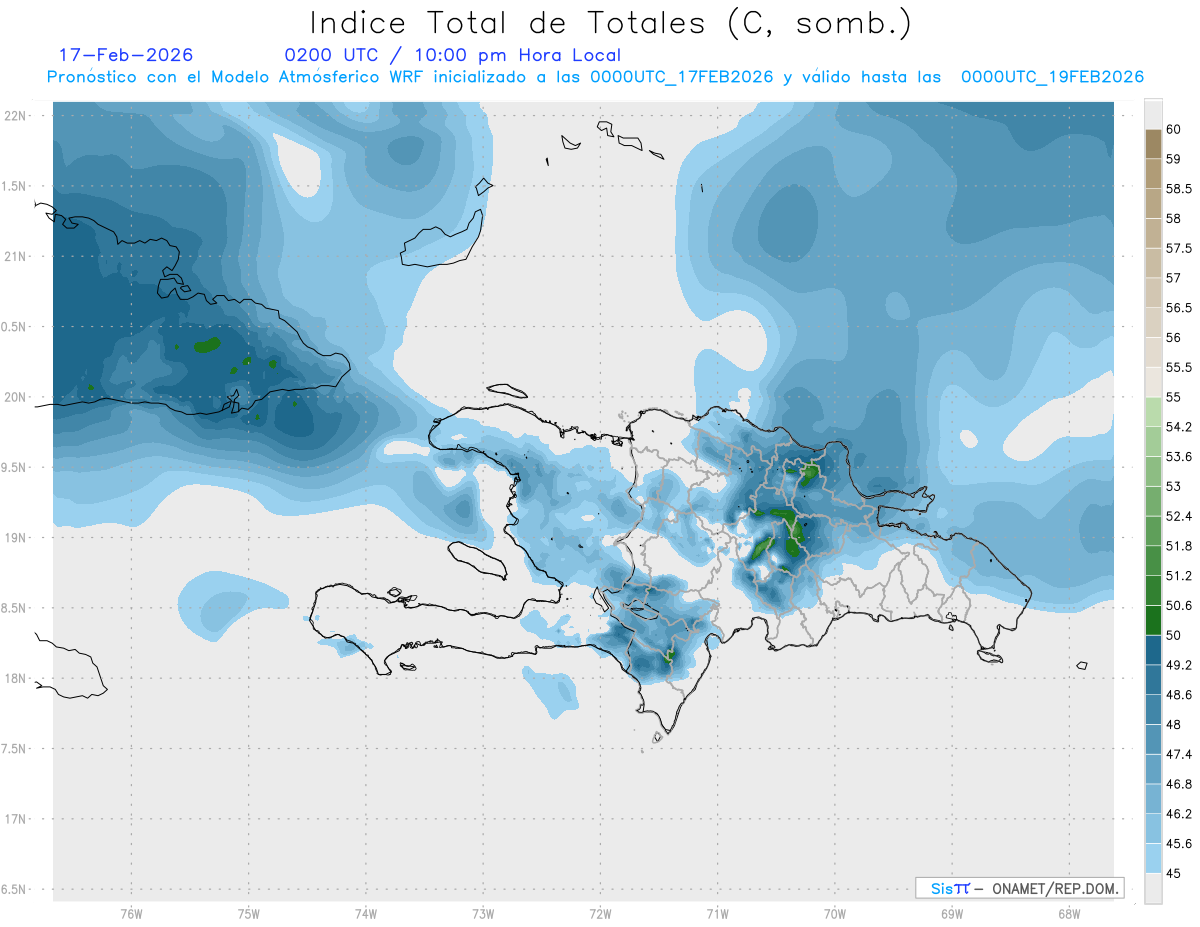Click the title 'Indice Total de Totales'

tap(513, 23)
